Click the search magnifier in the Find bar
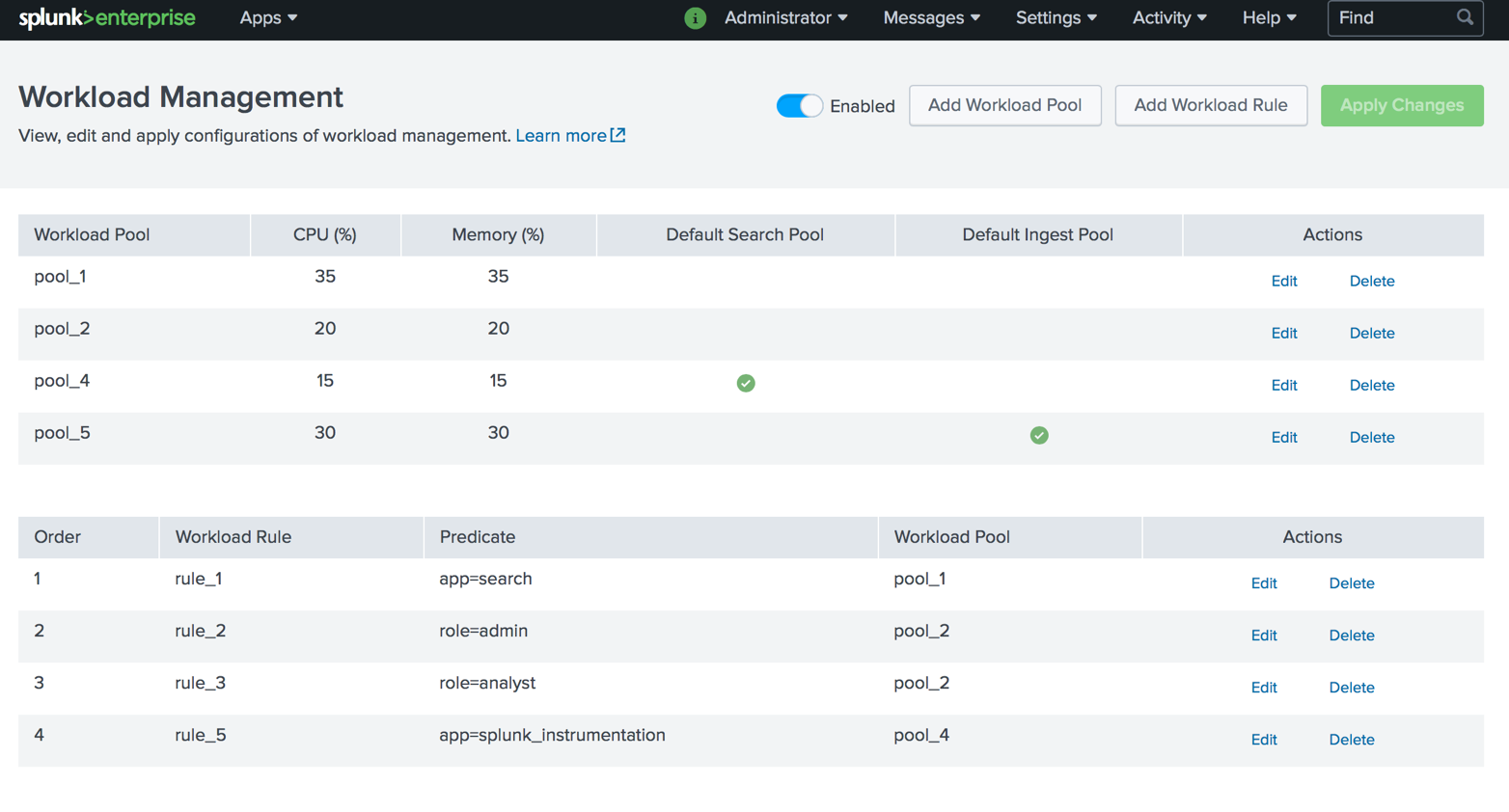The width and height of the screenshot is (1509, 812). click(1466, 17)
